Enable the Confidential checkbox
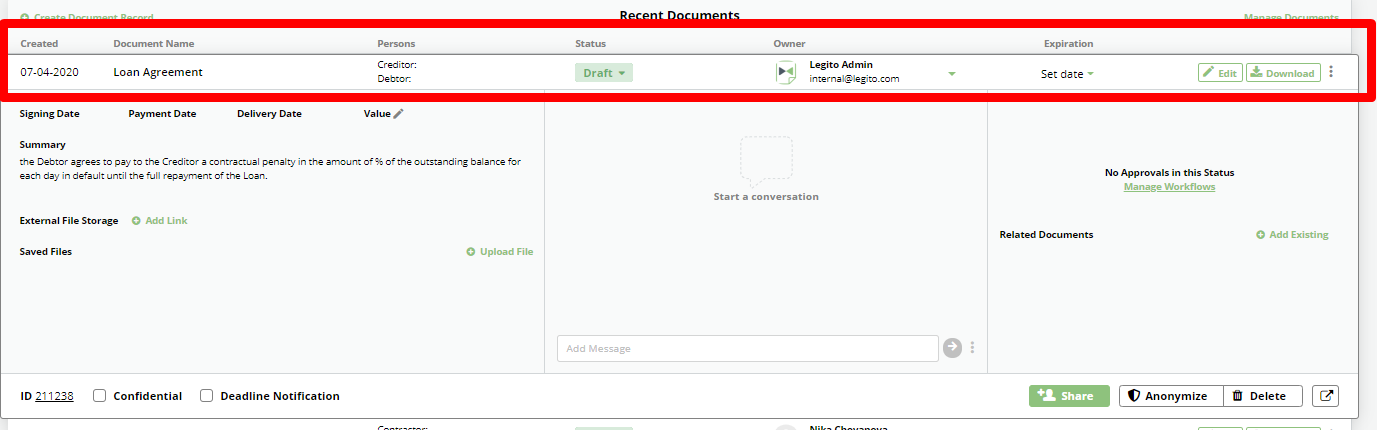Screen dimensions: 1377x430 (x=100, y=396)
